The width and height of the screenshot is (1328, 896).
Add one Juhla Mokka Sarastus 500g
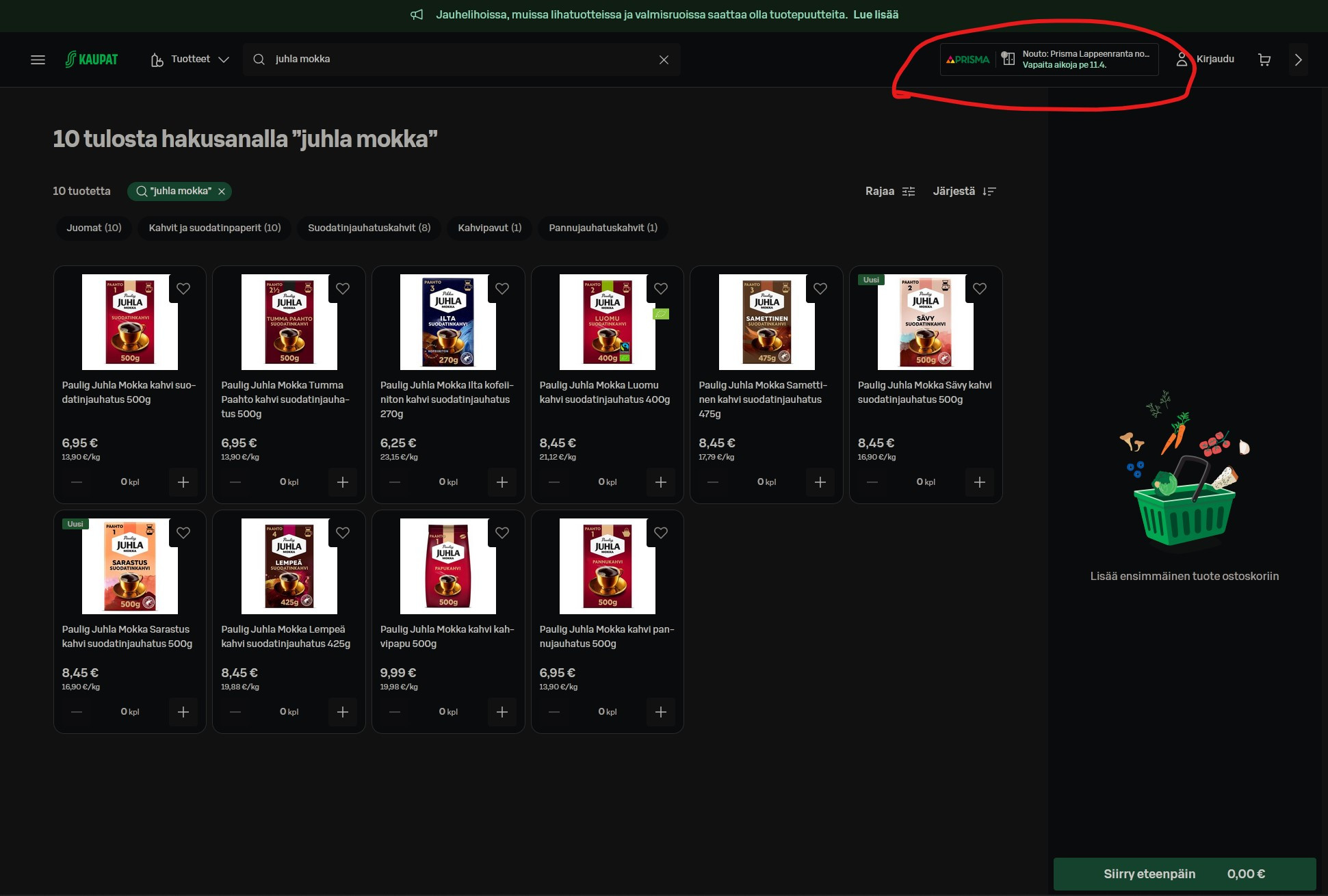tap(183, 712)
